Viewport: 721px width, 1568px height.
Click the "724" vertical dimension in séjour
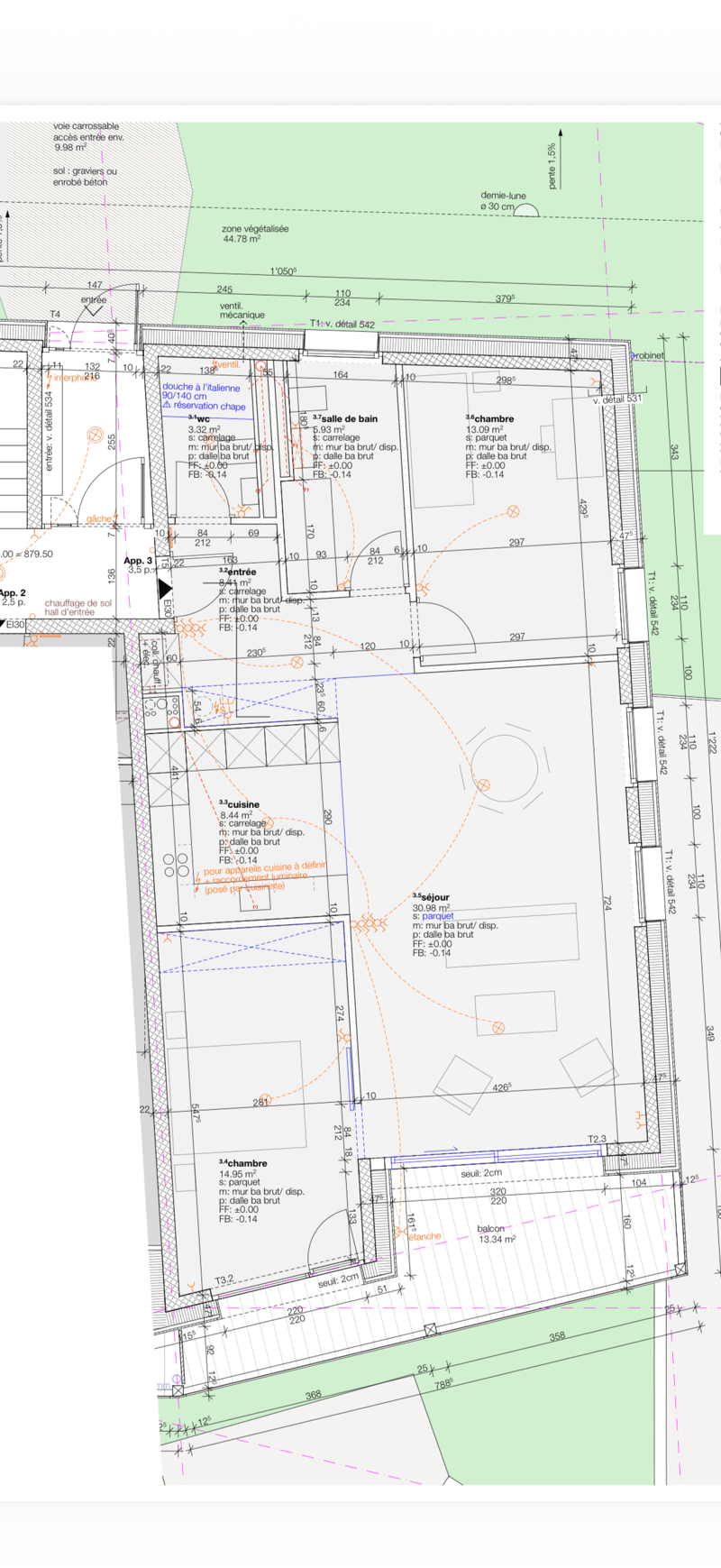coord(608,903)
